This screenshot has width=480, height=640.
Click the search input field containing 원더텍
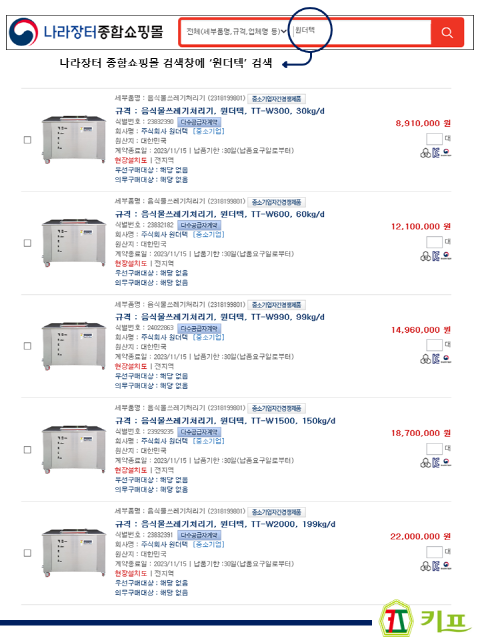click(x=361, y=31)
